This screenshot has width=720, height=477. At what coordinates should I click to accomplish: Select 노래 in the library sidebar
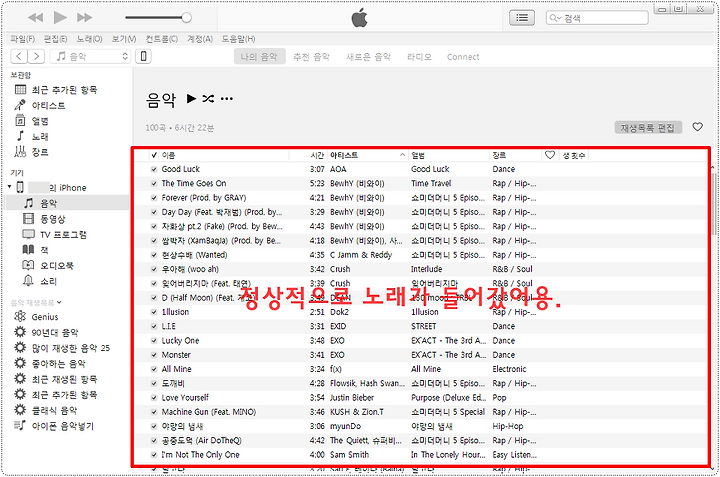pyautogui.click(x=40, y=136)
